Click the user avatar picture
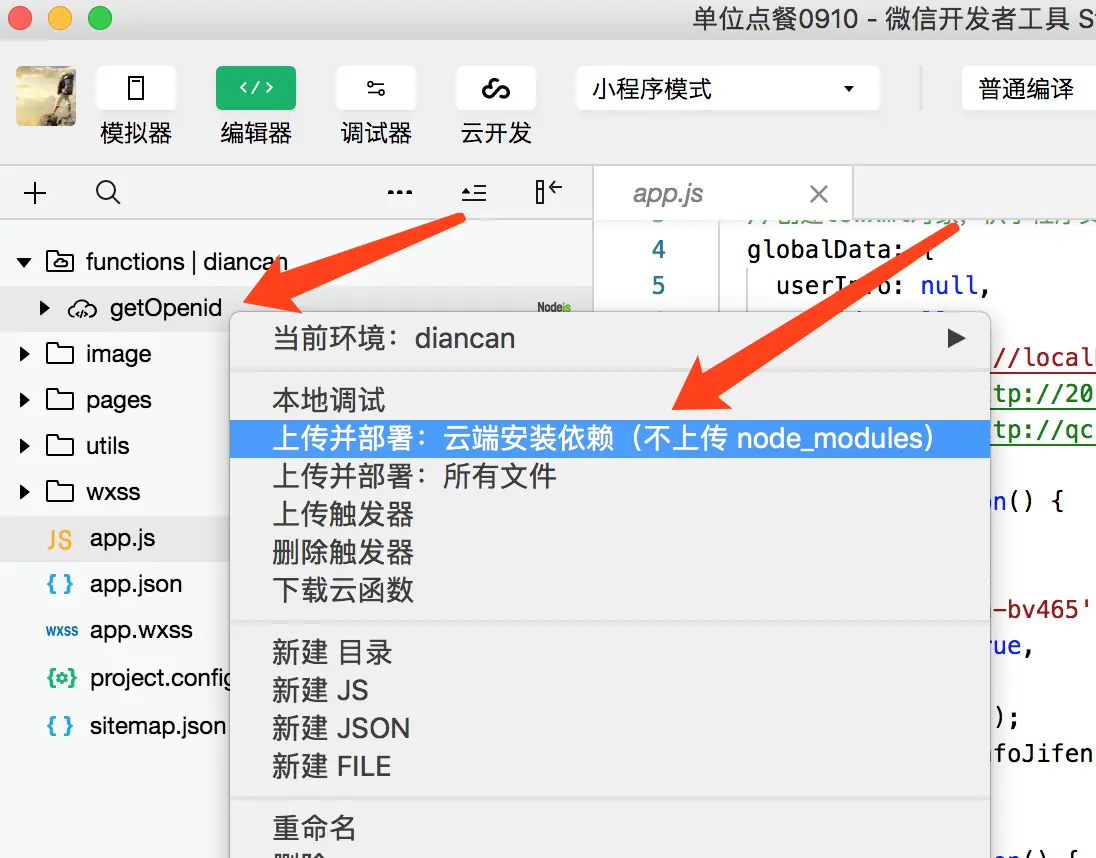 [46, 96]
